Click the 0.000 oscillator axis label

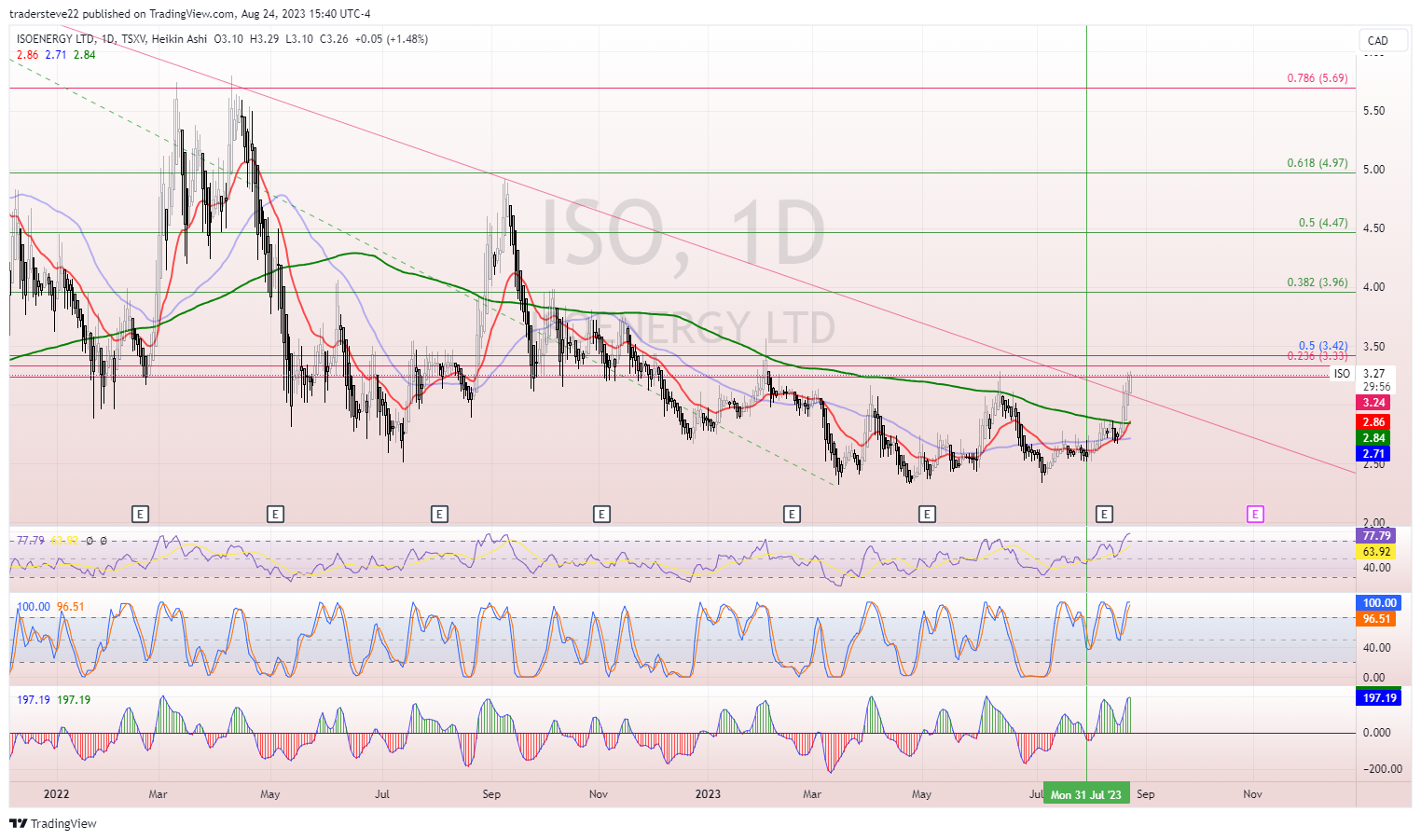(1377, 733)
